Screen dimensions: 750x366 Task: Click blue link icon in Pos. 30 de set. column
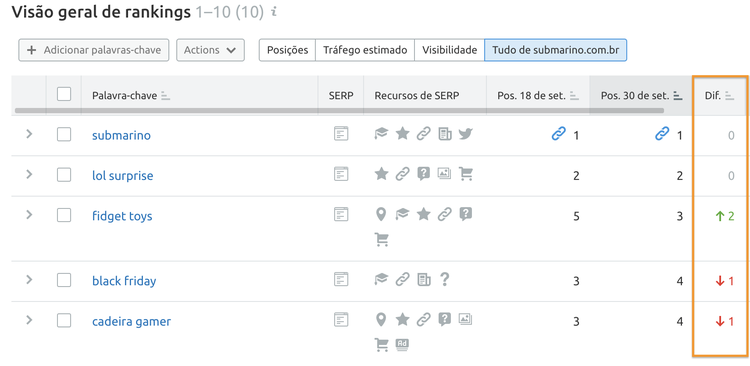coord(662,134)
